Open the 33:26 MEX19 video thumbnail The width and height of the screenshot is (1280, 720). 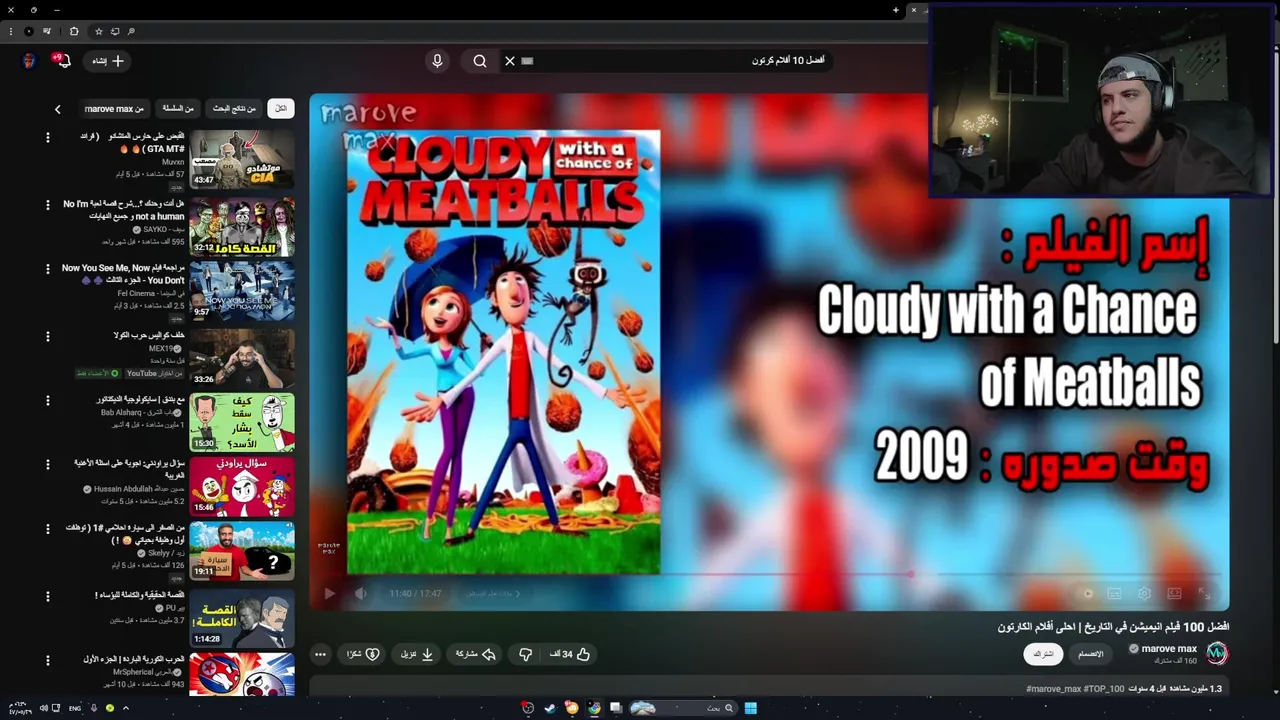pyautogui.click(x=242, y=357)
